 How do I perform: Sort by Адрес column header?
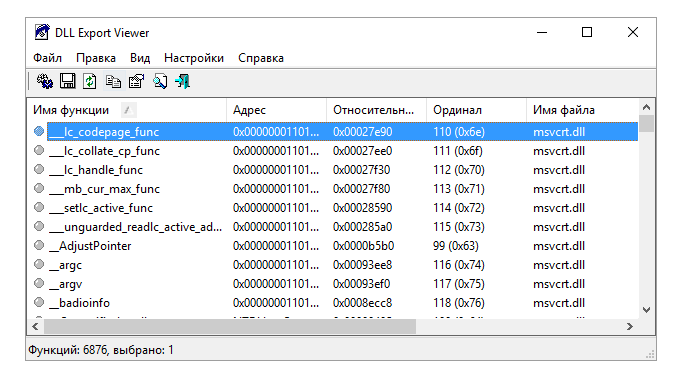pyautogui.click(x=276, y=110)
